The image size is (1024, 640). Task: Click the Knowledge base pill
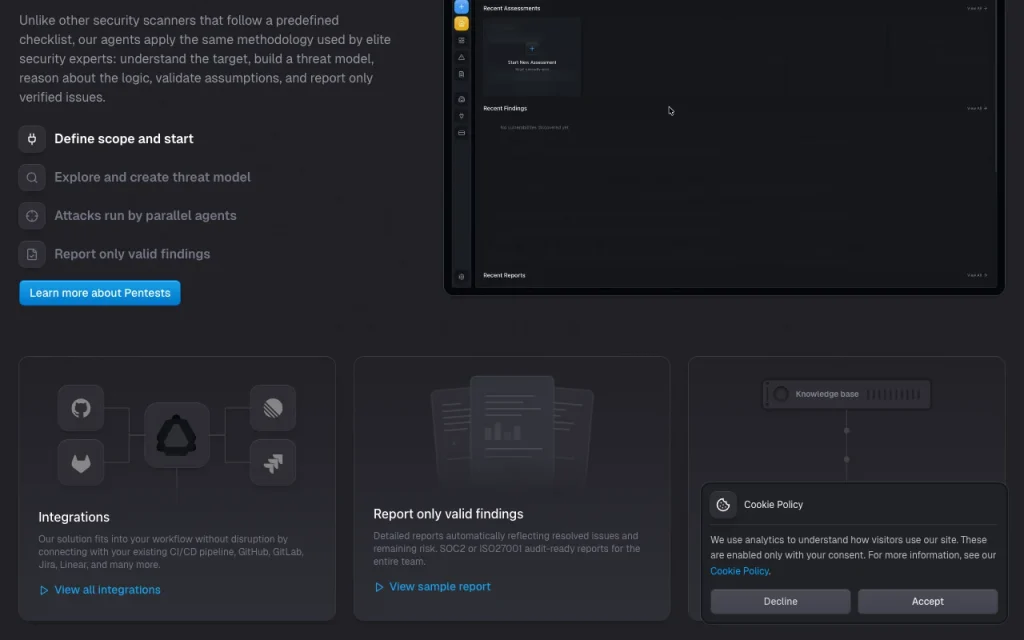[847, 394]
